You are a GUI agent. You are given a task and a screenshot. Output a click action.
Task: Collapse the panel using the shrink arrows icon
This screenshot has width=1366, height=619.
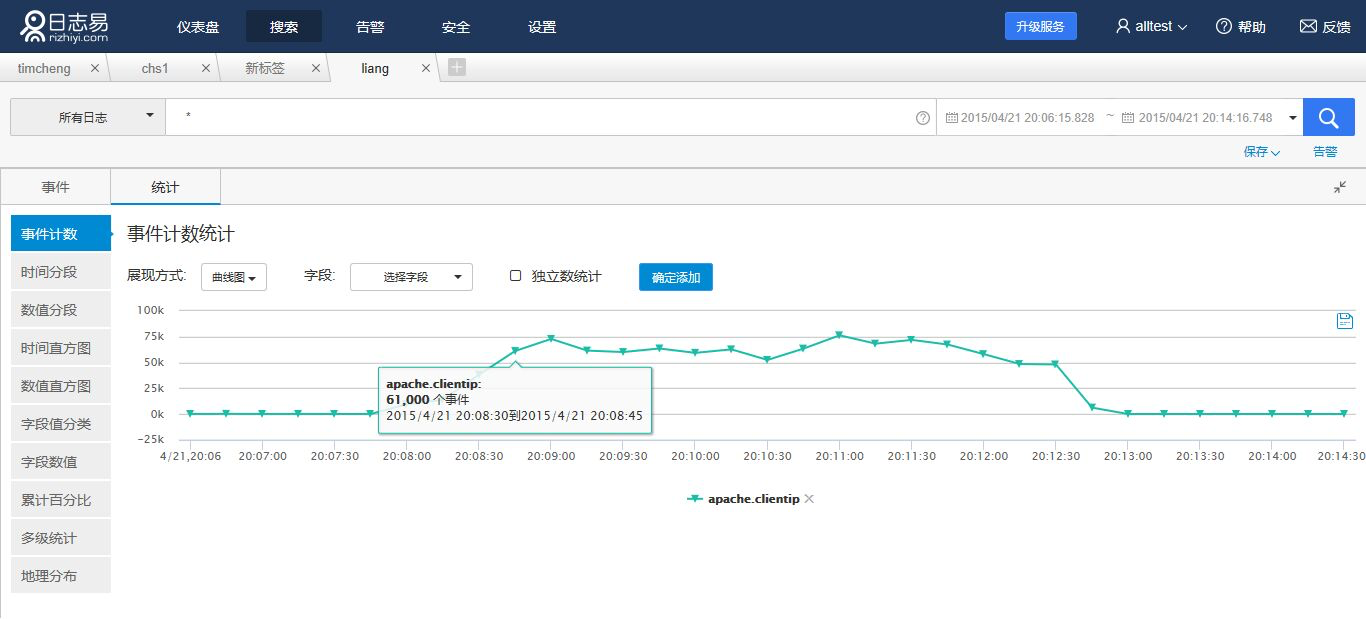pyautogui.click(x=1340, y=187)
